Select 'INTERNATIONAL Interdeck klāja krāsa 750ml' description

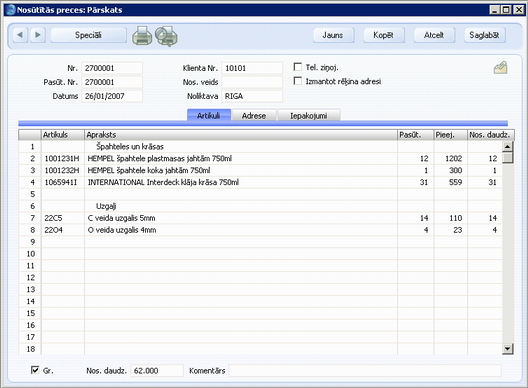(x=163, y=182)
